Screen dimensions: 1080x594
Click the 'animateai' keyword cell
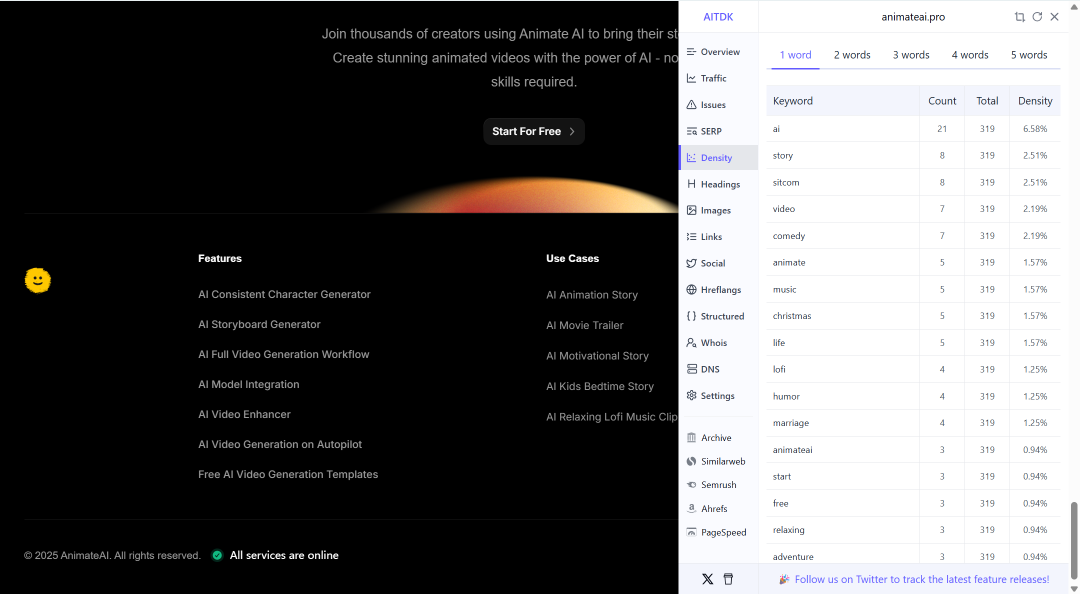pos(842,450)
